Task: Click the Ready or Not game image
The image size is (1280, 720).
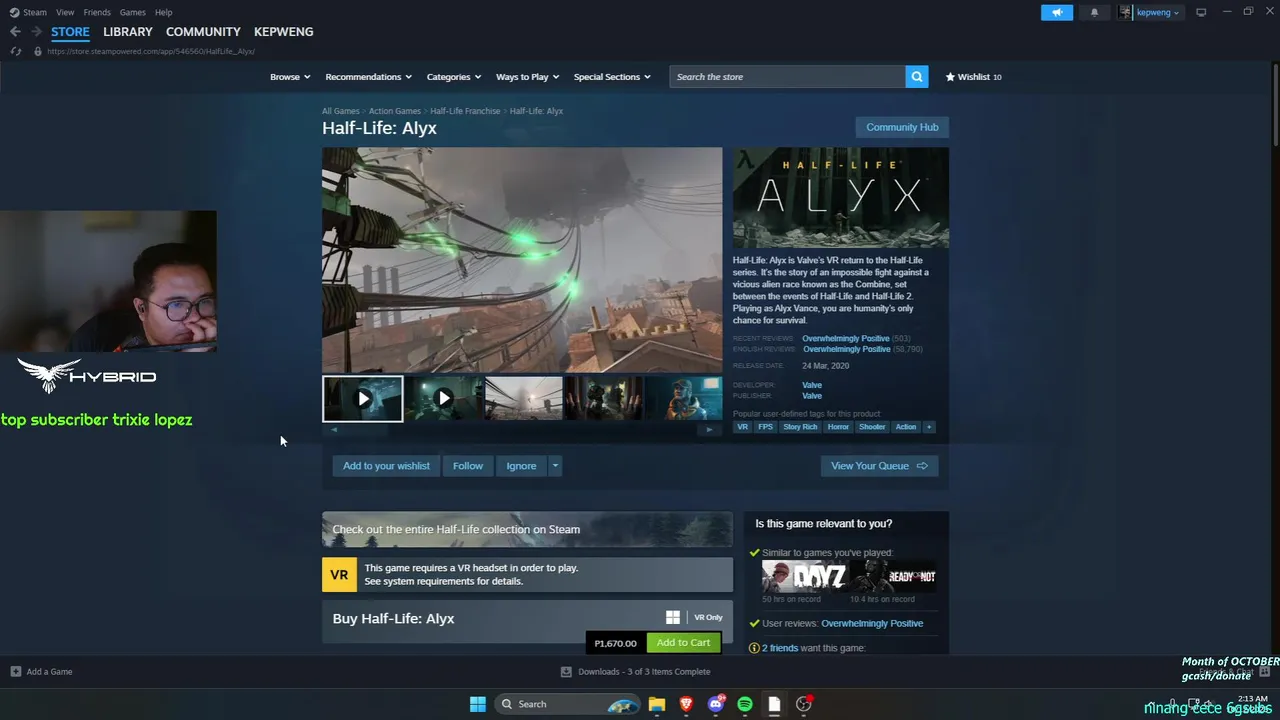Action: tap(893, 576)
